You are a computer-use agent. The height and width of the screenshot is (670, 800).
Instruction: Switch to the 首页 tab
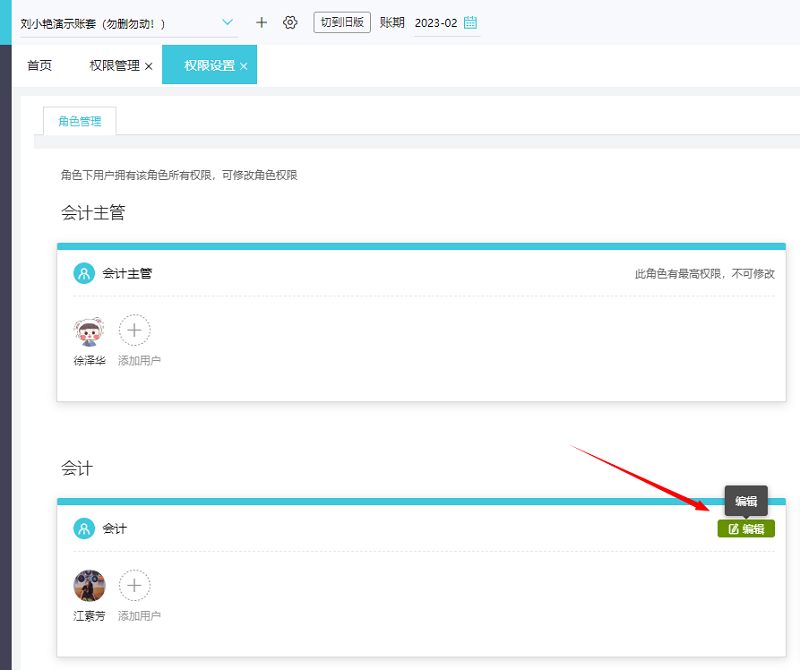pos(39,65)
